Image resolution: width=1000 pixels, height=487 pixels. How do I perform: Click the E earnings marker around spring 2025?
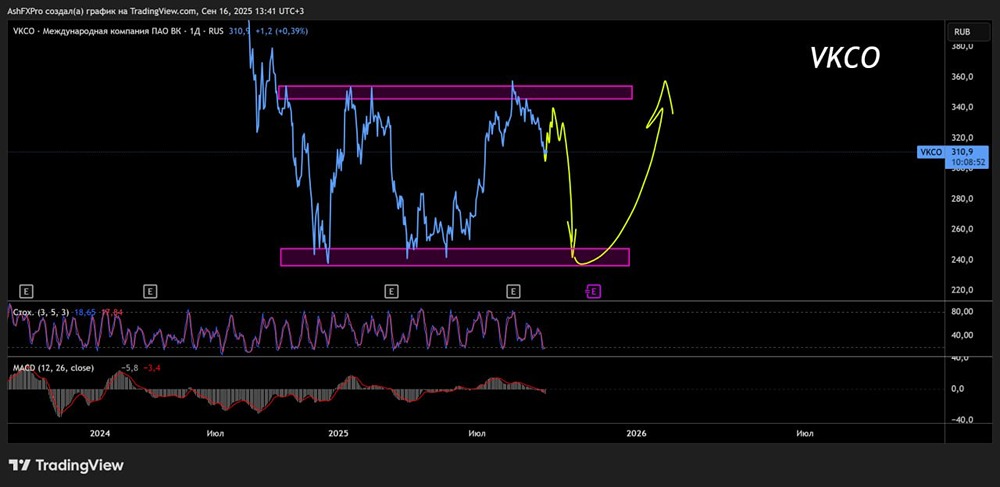point(392,291)
